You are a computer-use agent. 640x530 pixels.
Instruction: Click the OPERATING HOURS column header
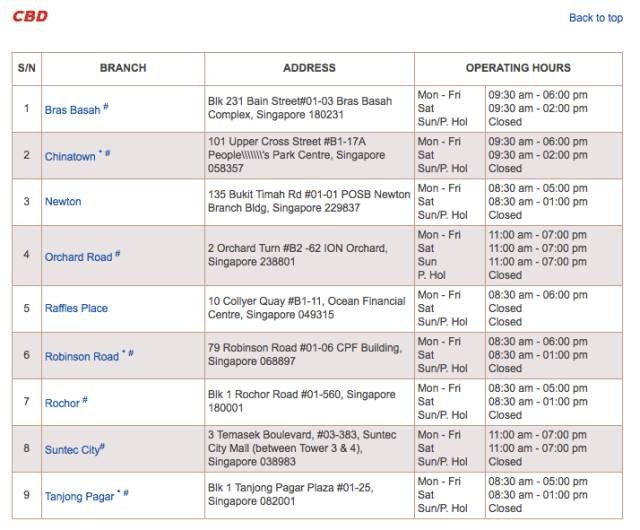click(x=518, y=68)
